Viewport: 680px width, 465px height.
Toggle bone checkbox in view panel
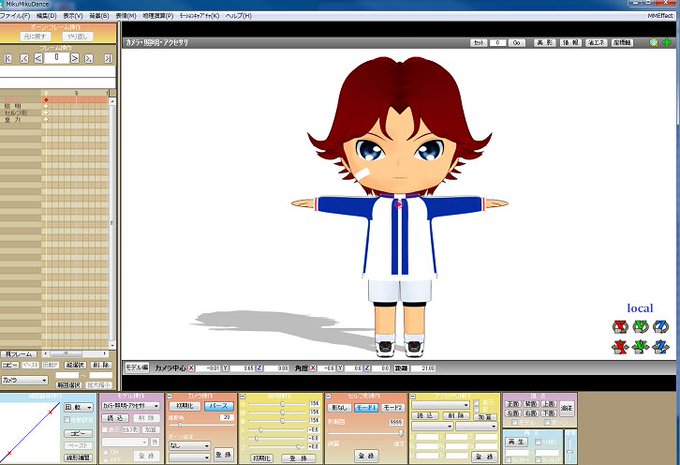547,422
